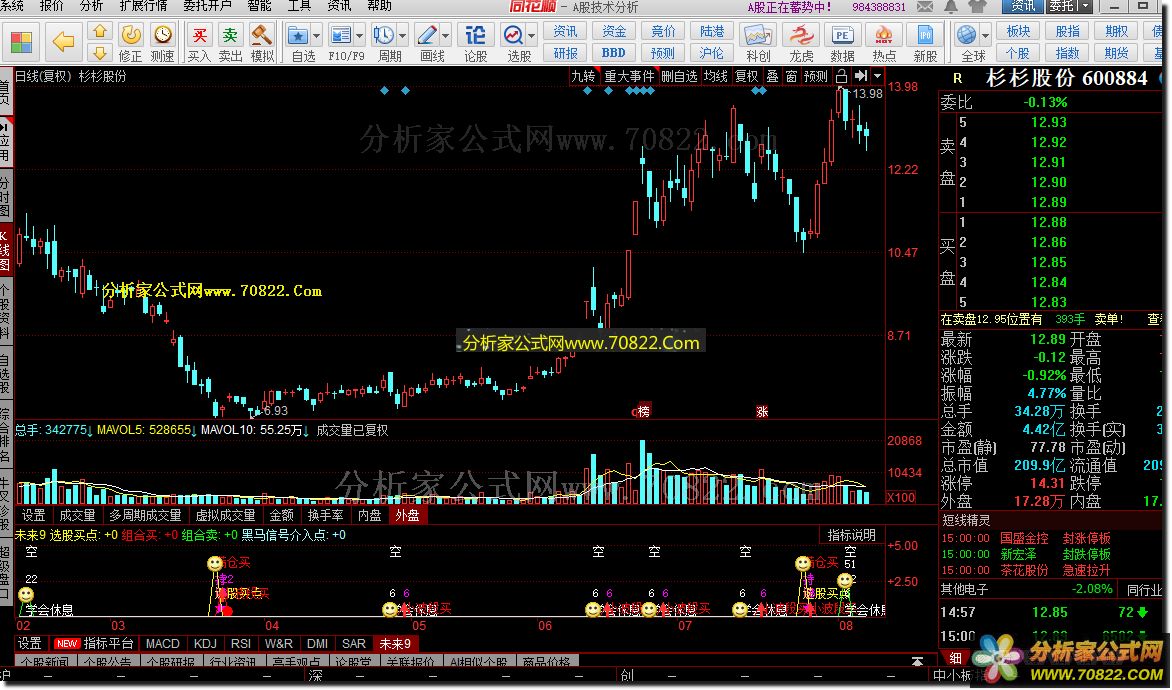1172x690 pixels.
Task: Click the 修正 refresh icon
Action: tap(131, 34)
